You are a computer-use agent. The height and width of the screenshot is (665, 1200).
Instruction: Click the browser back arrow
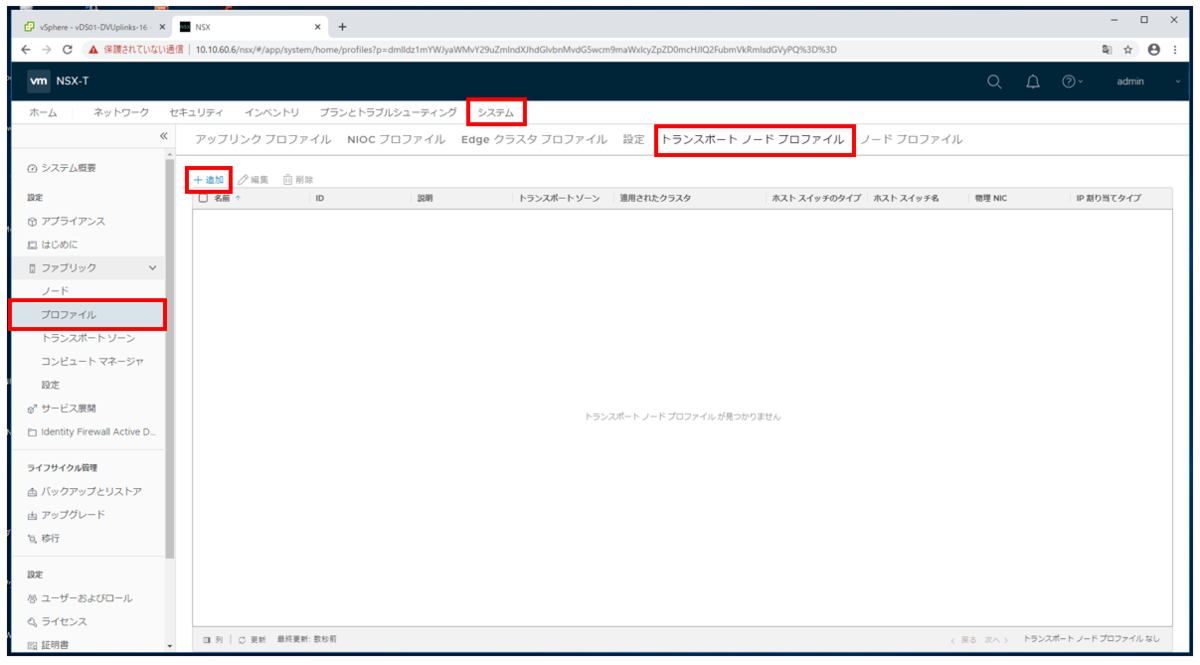pyautogui.click(x=26, y=49)
